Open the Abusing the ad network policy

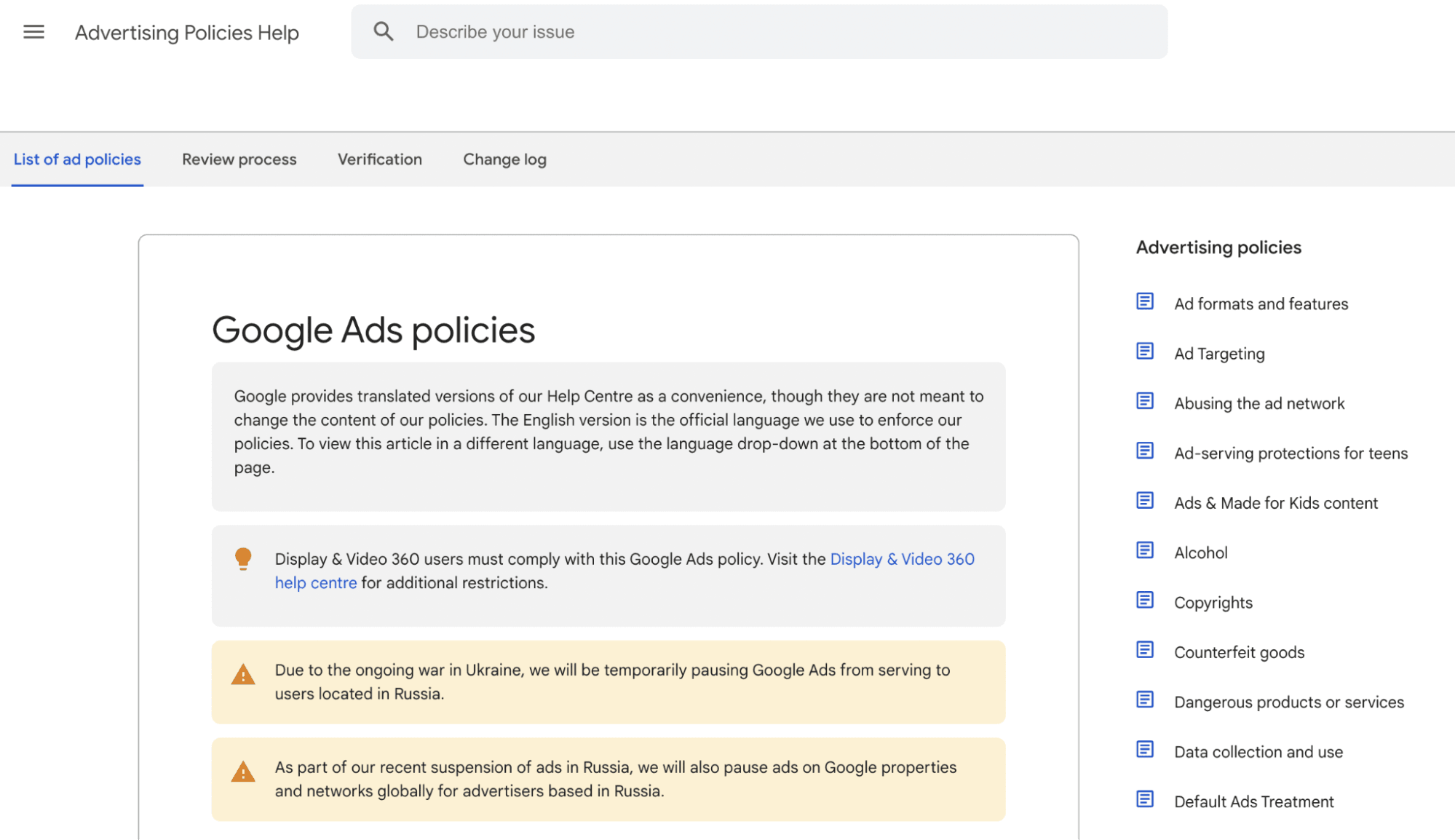[x=1258, y=403]
